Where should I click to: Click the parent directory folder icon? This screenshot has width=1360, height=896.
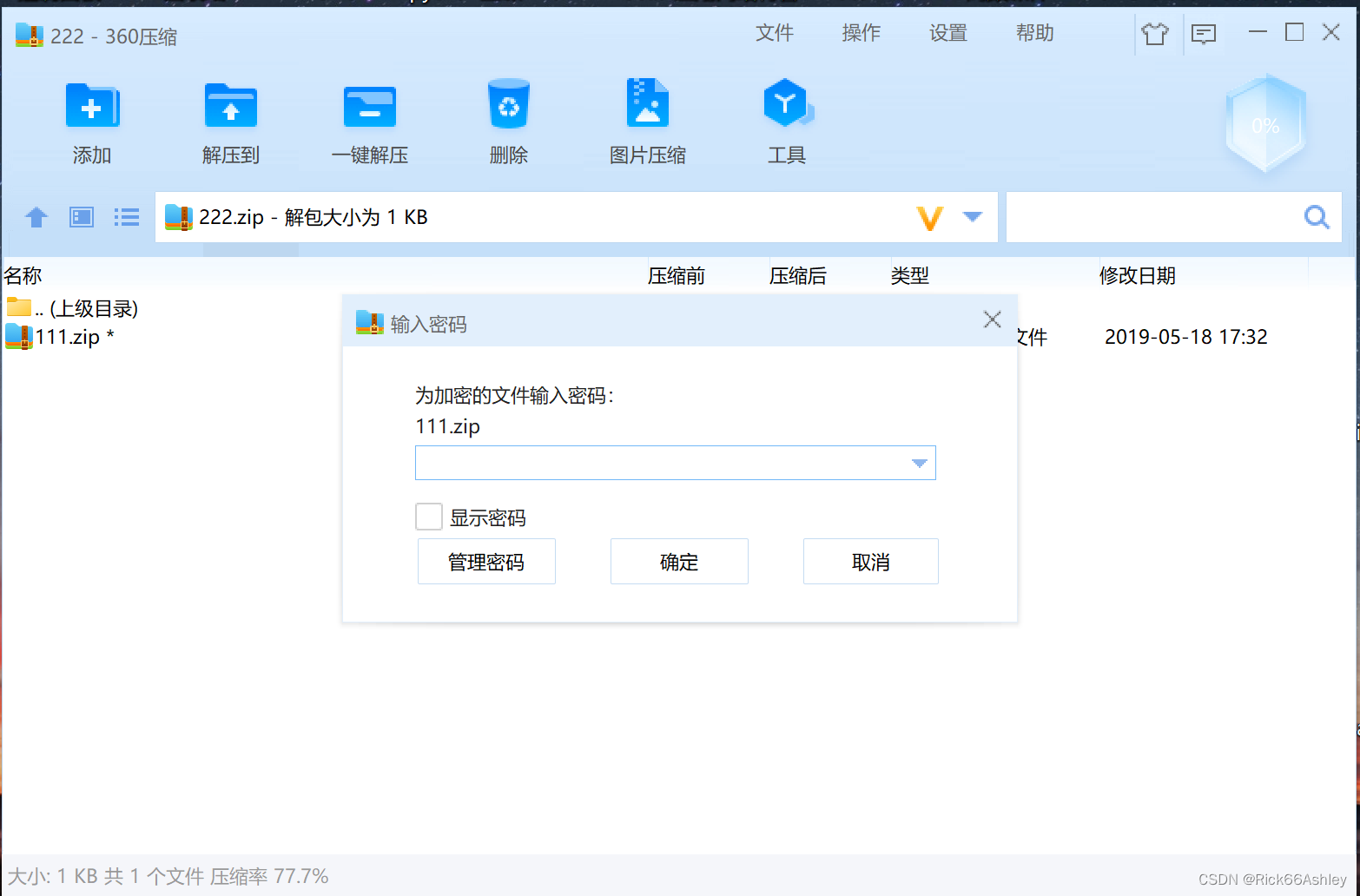[19, 306]
